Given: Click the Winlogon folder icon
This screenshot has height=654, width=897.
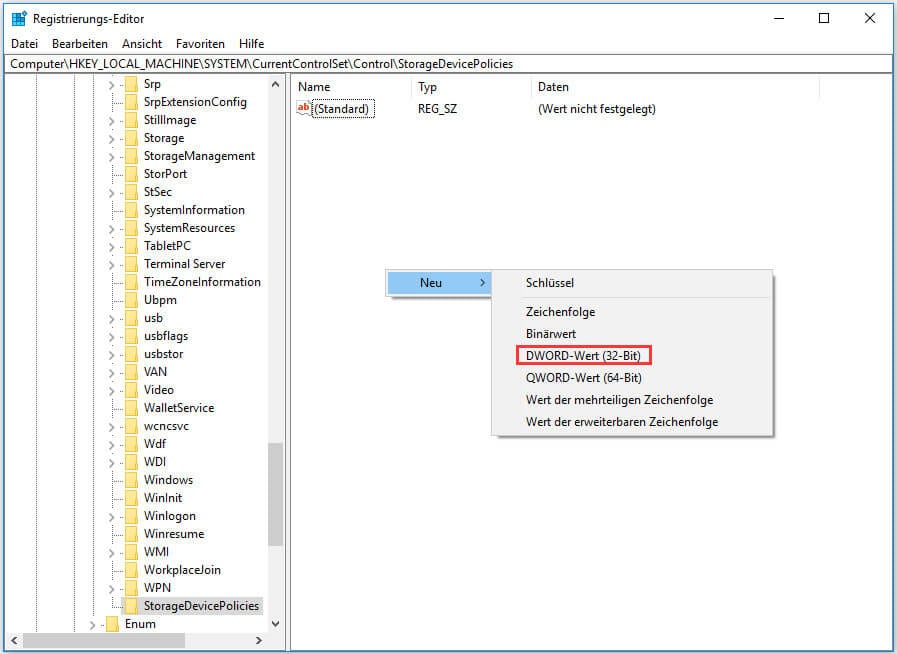Looking at the screenshot, I should click(130, 516).
